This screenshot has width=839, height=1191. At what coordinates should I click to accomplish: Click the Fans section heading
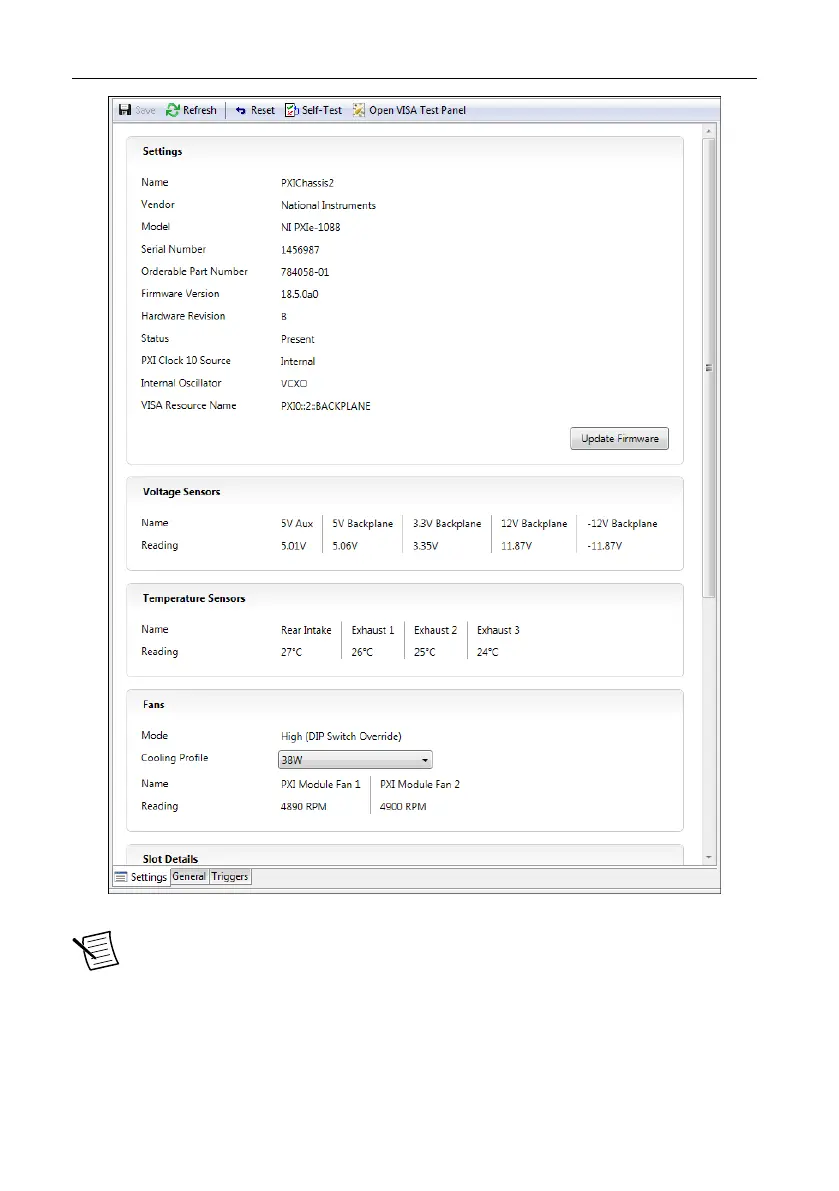pyautogui.click(x=153, y=705)
